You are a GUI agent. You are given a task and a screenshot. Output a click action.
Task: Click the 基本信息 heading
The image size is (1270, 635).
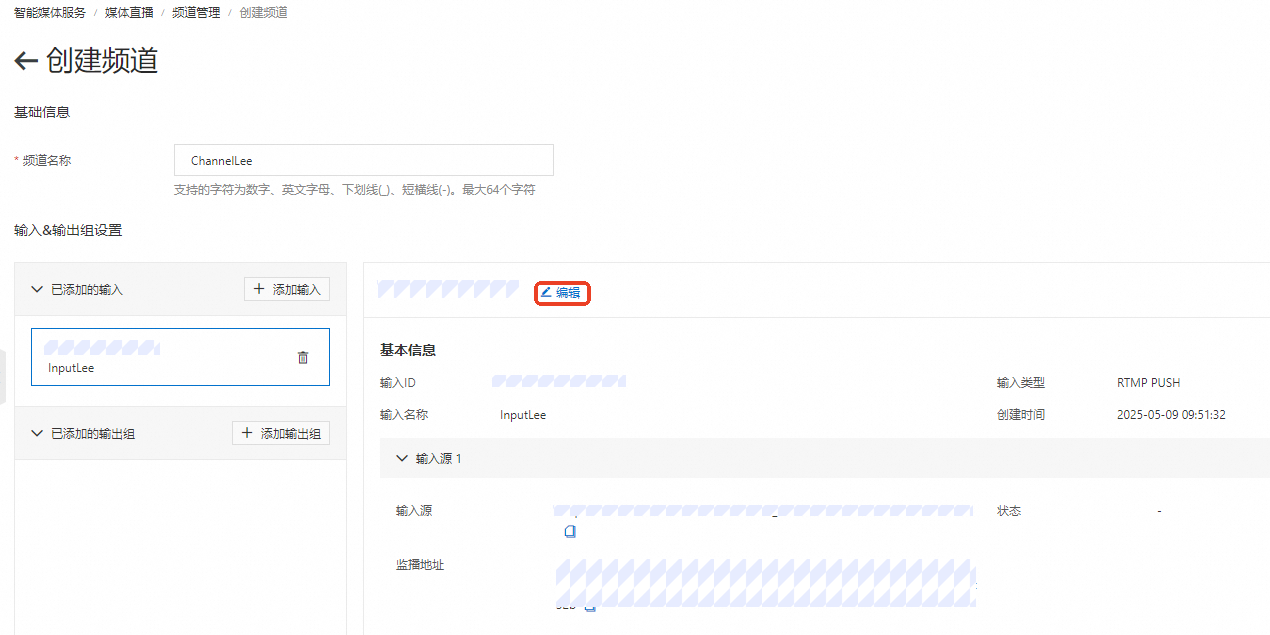click(408, 351)
